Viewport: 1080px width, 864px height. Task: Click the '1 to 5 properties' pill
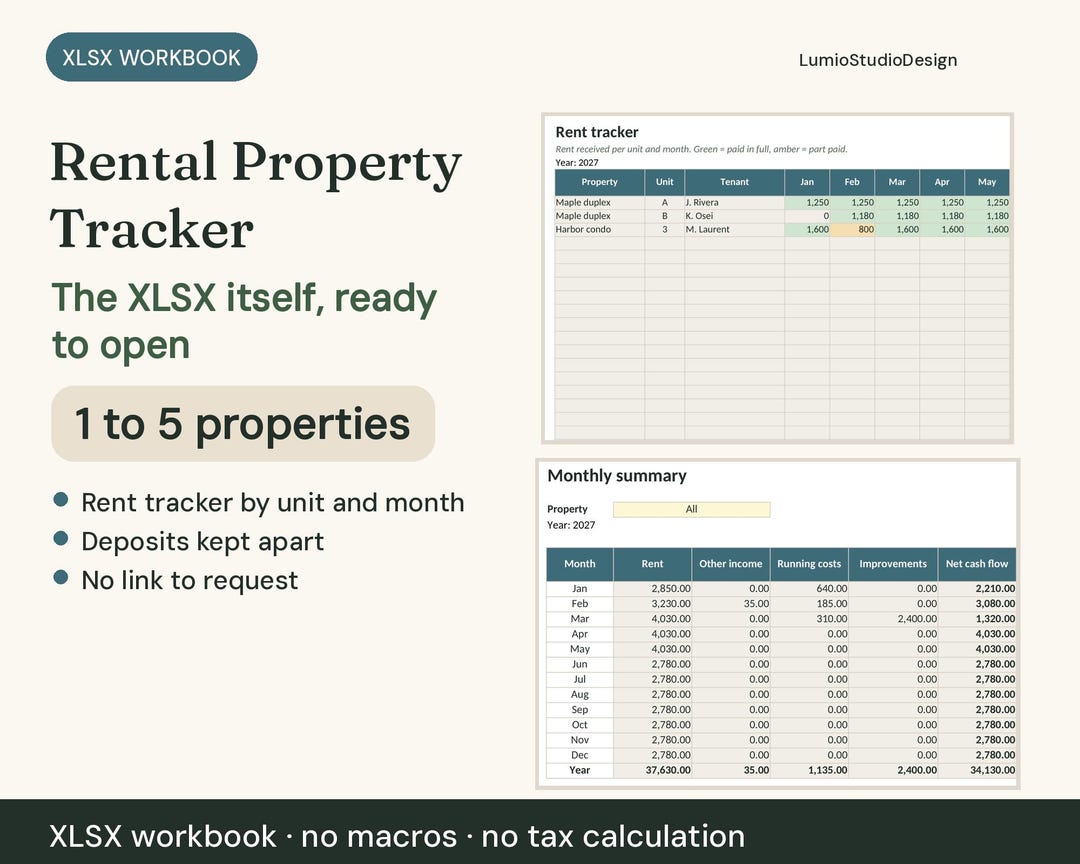point(243,423)
